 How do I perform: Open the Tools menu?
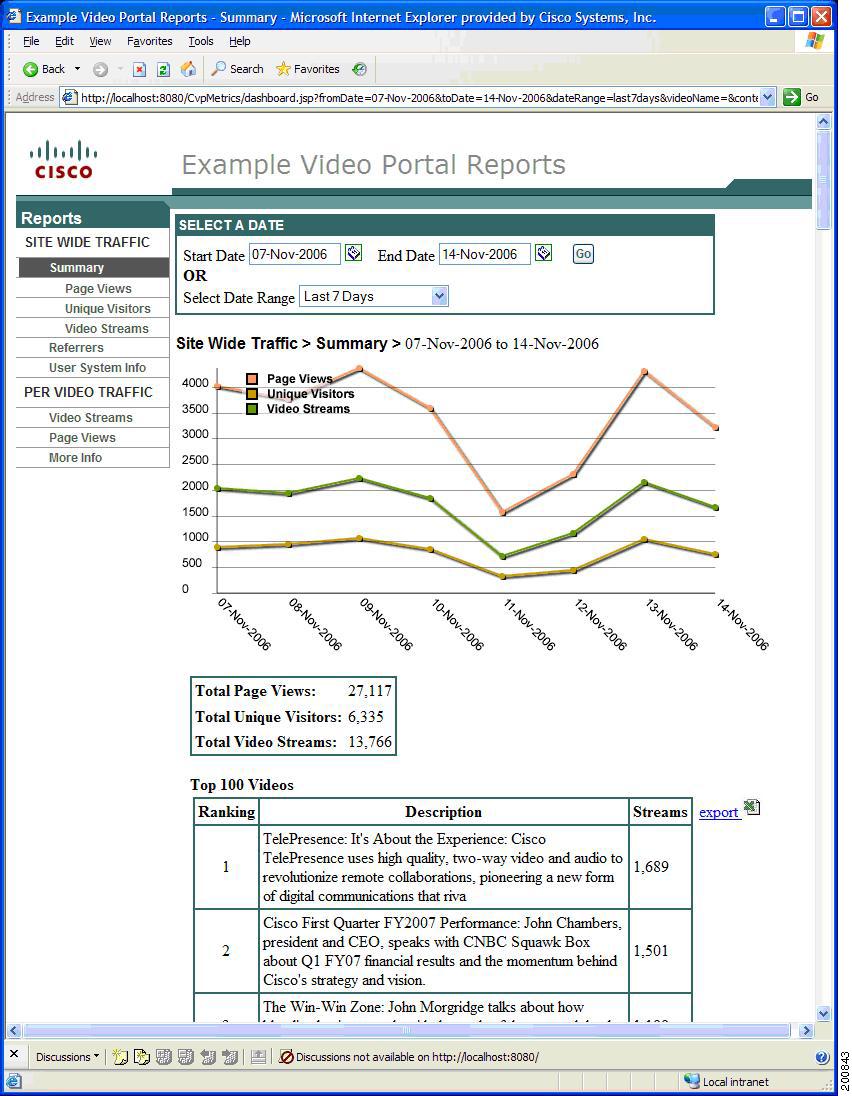click(200, 41)
